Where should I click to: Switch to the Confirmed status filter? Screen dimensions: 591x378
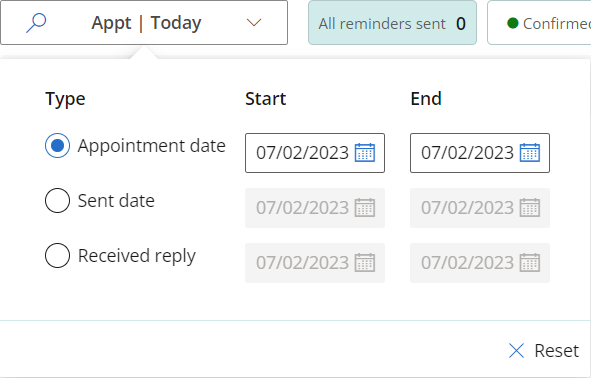pyautogui.click(x=539, y=23)
